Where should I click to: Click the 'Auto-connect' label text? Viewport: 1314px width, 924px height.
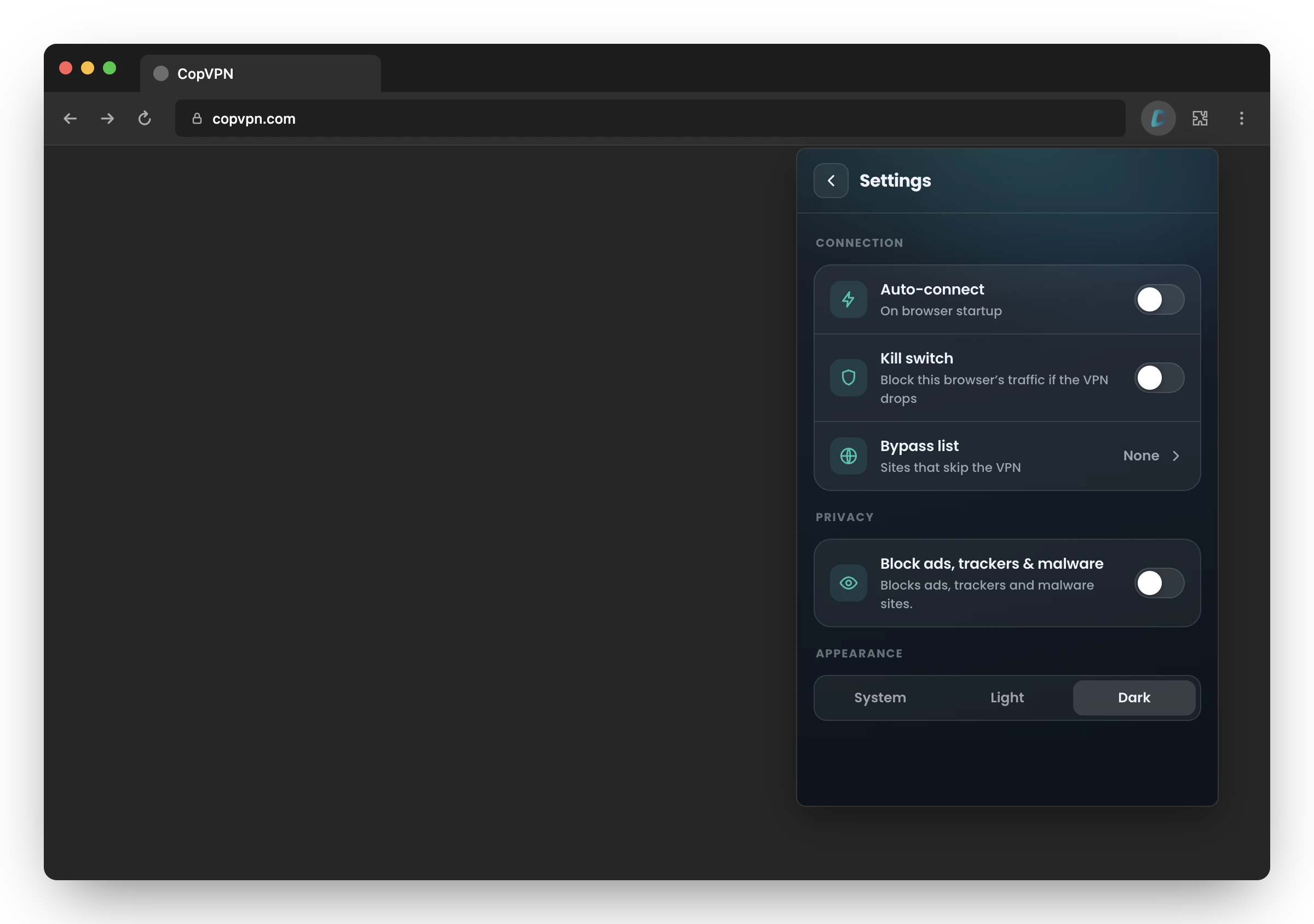pos(932,290)
